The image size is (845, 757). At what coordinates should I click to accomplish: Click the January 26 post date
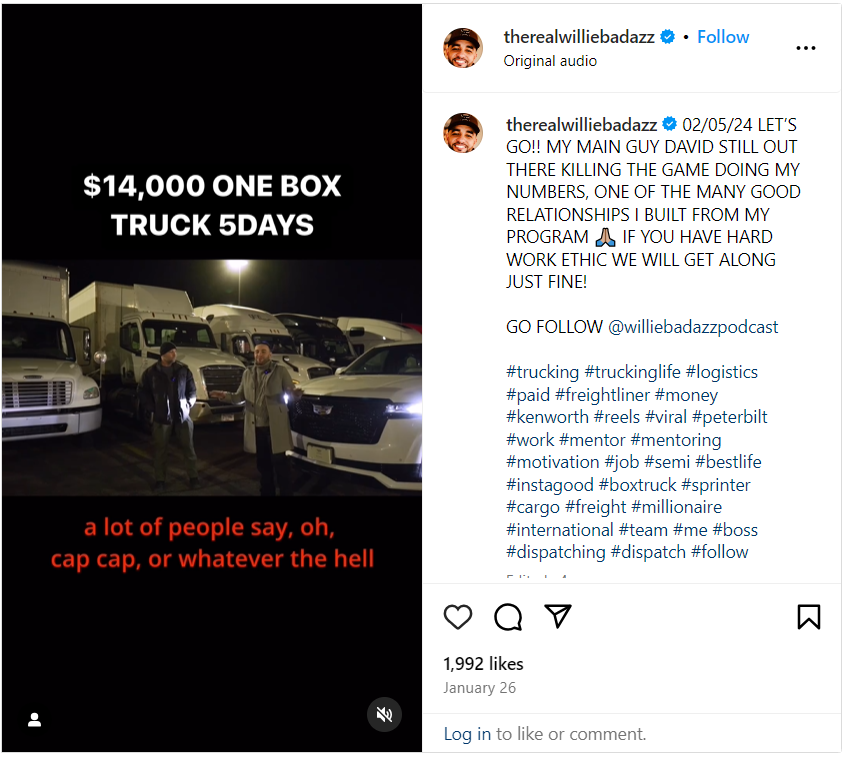[x=479, y=688]
